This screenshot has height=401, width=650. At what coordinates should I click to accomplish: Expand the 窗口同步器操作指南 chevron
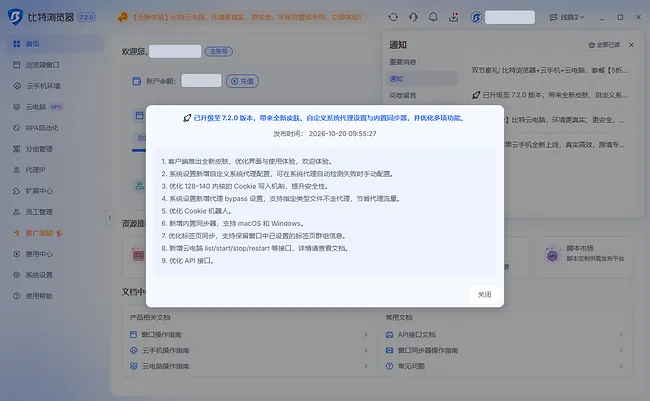point(621,350)
